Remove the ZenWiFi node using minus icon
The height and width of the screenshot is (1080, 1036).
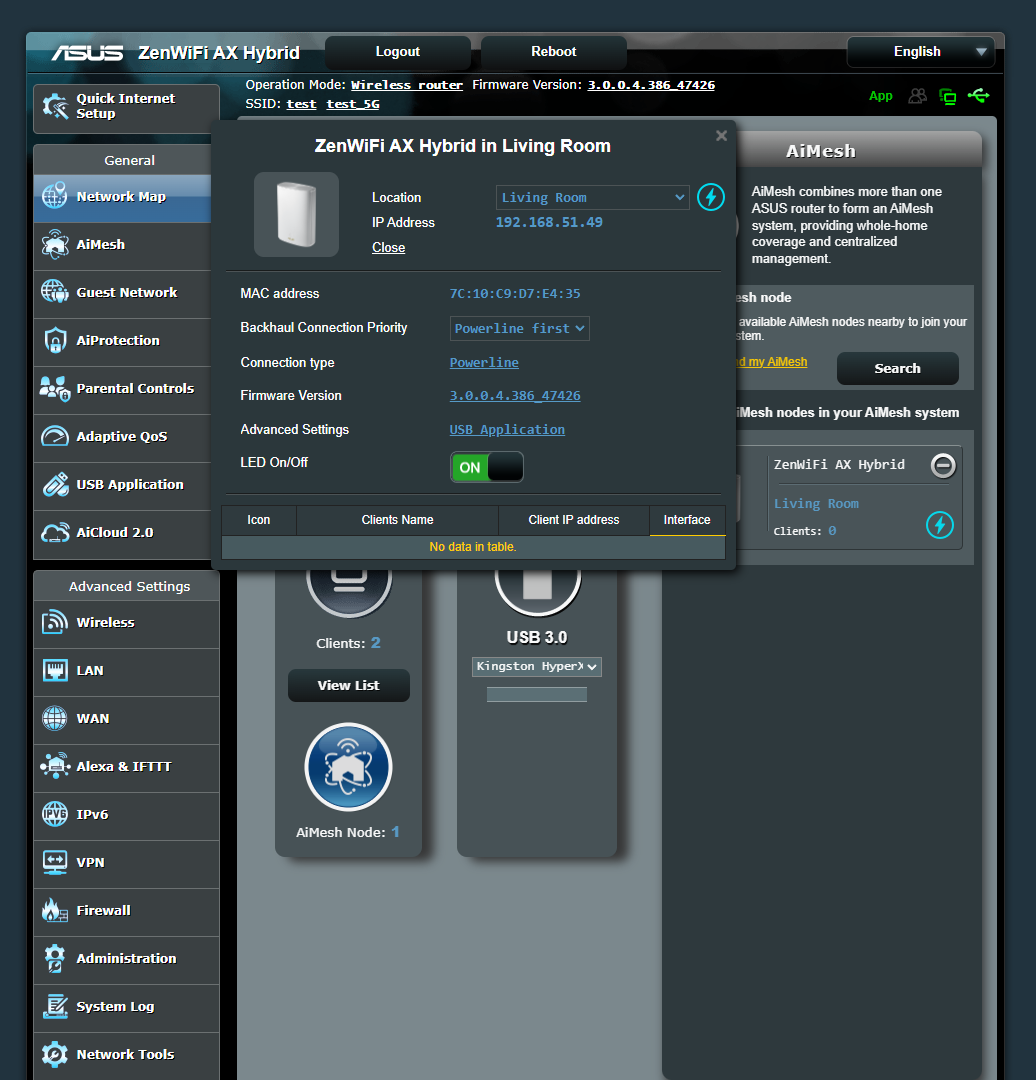click(x=942, y=465)
